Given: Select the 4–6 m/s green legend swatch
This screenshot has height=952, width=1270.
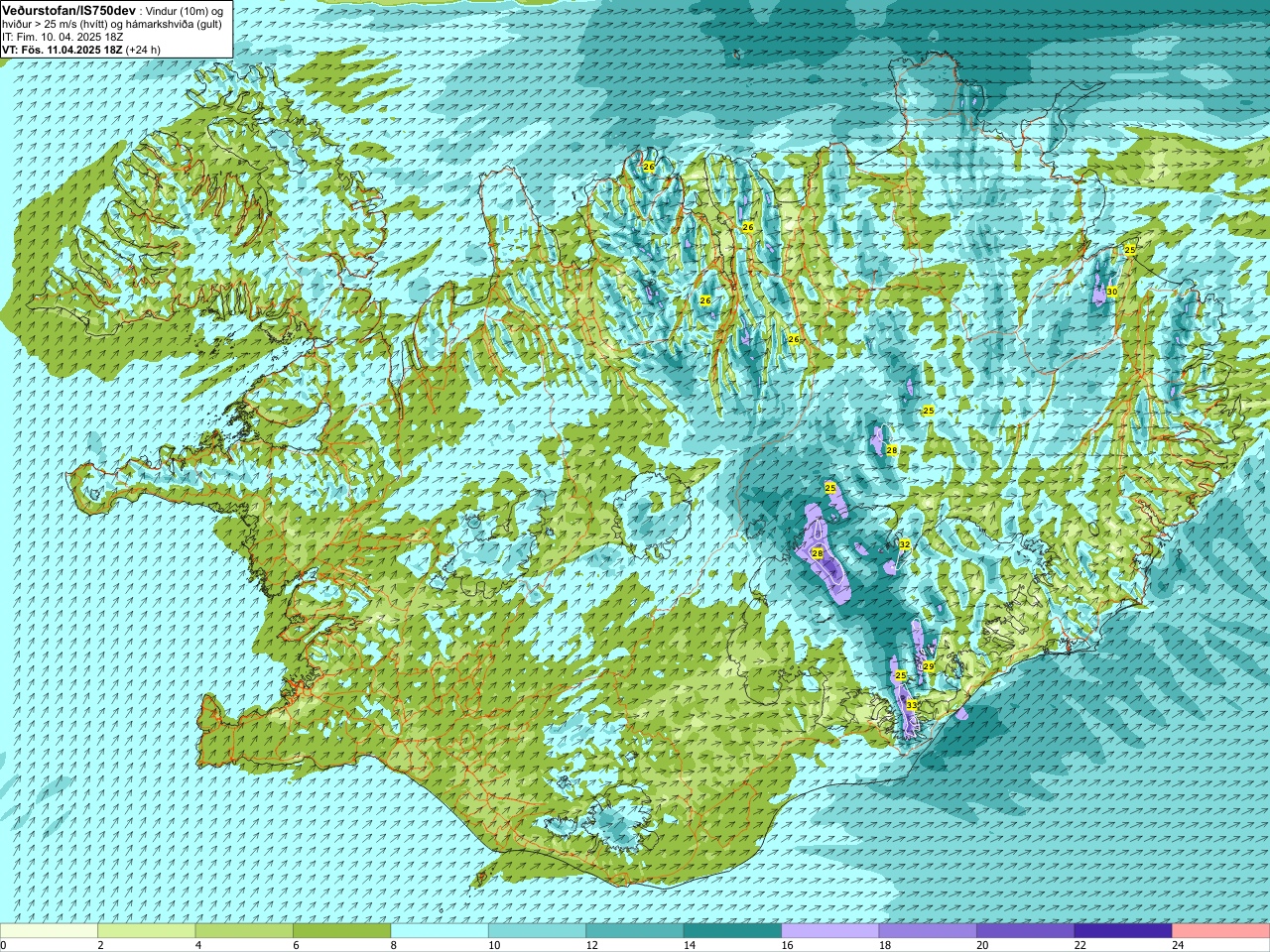Looking at the screenshot, I should click(x=244, y=931).
